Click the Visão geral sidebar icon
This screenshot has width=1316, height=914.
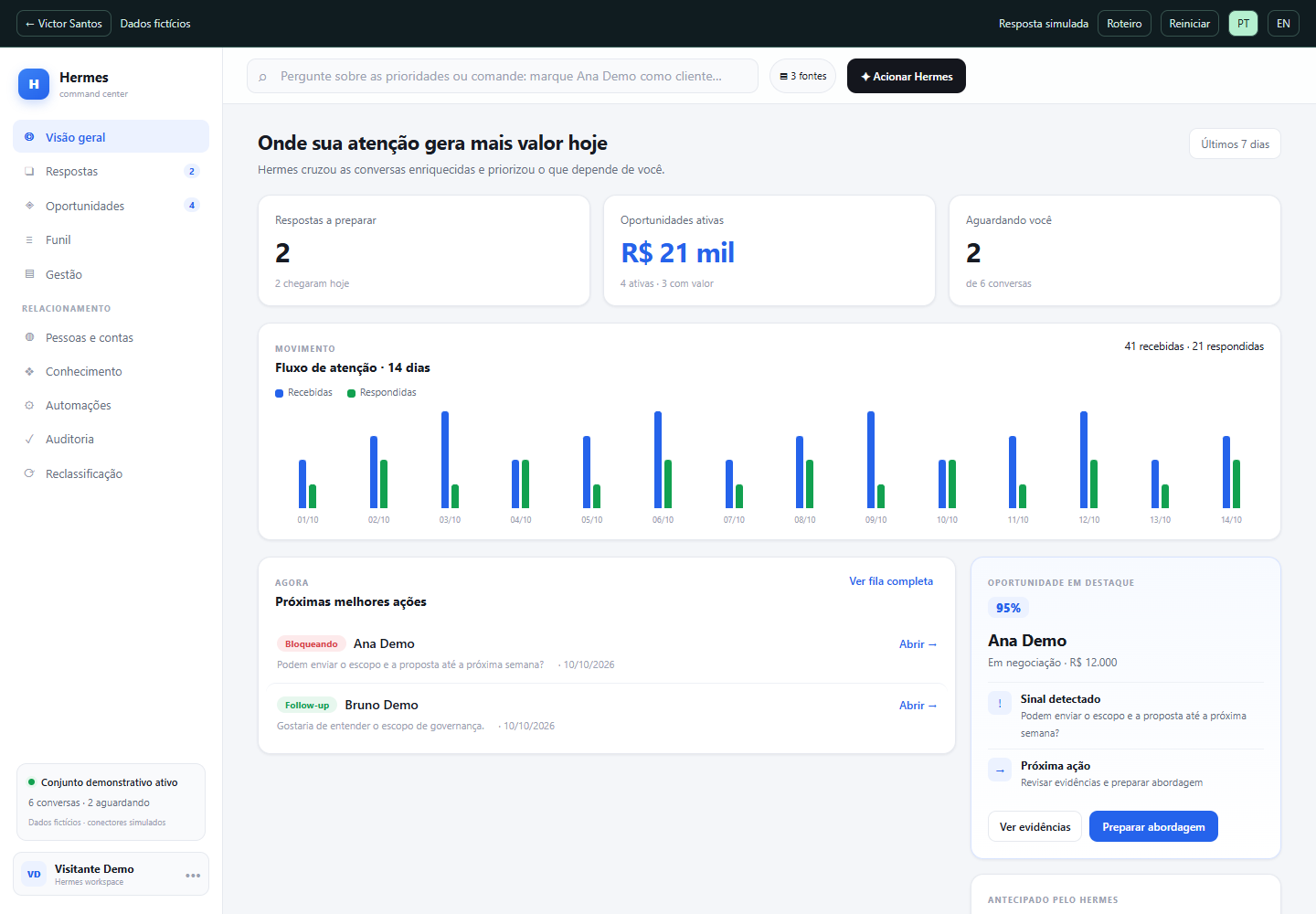[x=29, y=137]
